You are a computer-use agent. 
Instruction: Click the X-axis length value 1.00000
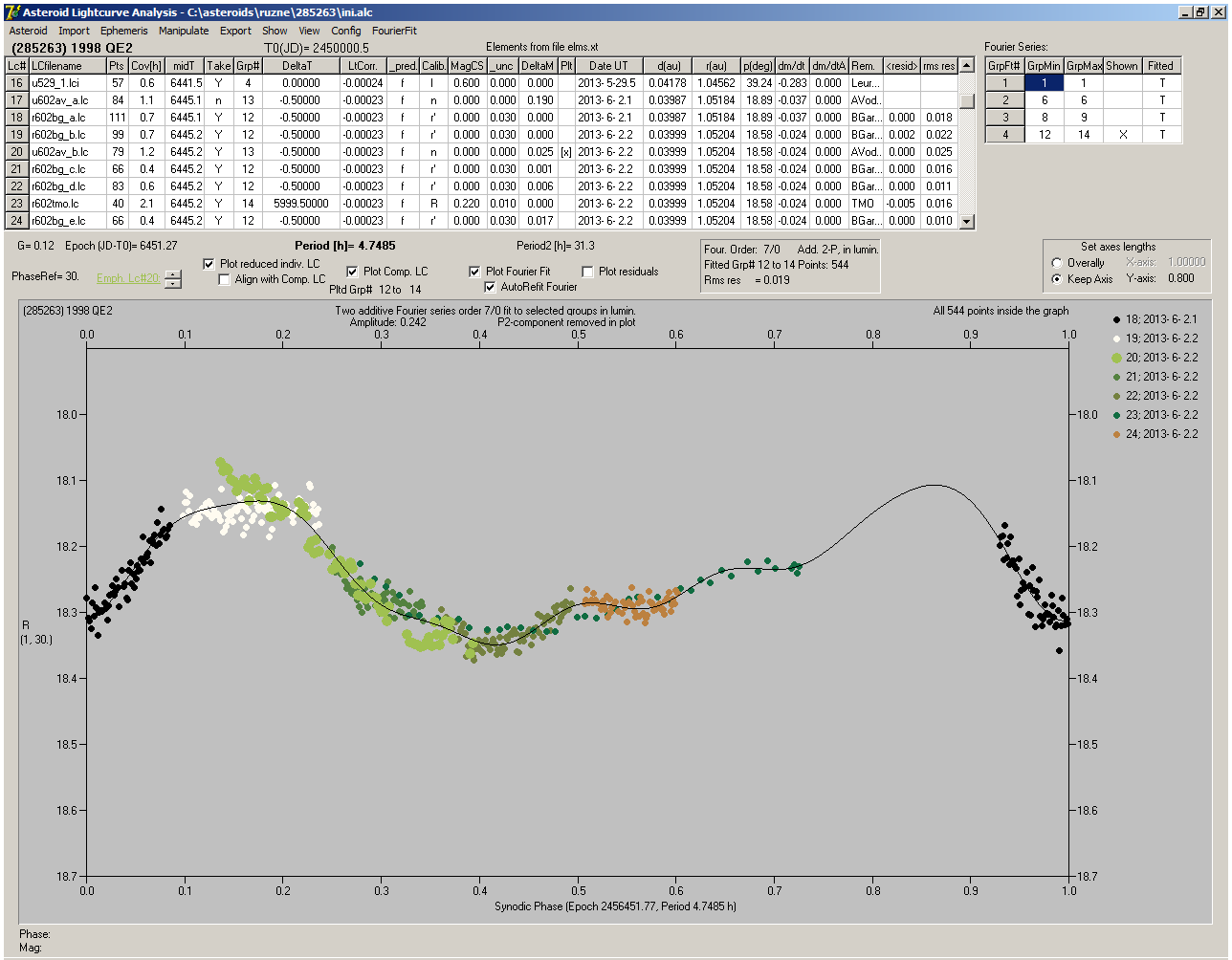click(x=1186, y=262)
